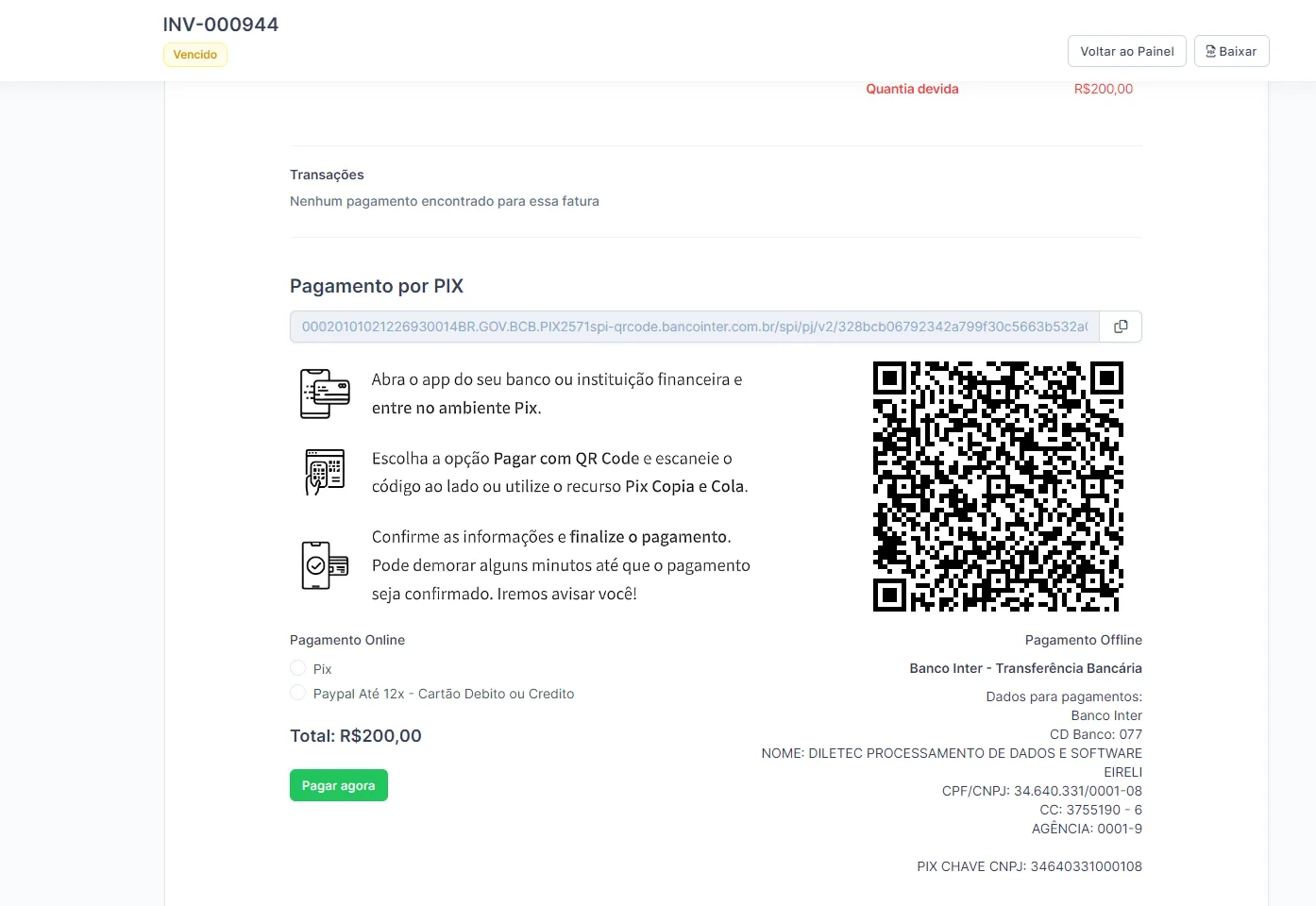Click the PIX copy-paste code field
This screenshot has width=1316, height=906.
tap(695, 327)
